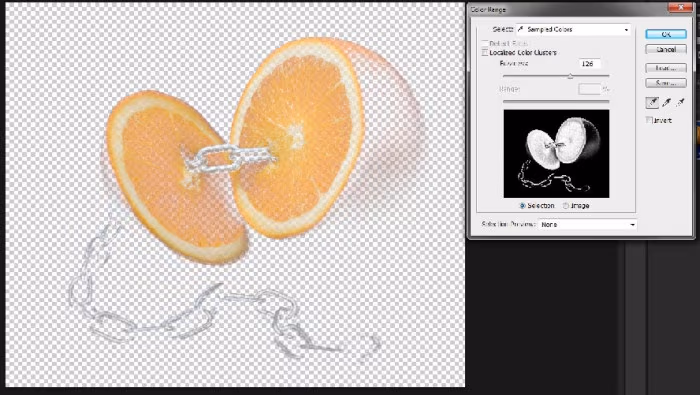This screenshot has width=700, height=395.
Task: Open the Selection Preview dropdown
Action: click(588, 225)
